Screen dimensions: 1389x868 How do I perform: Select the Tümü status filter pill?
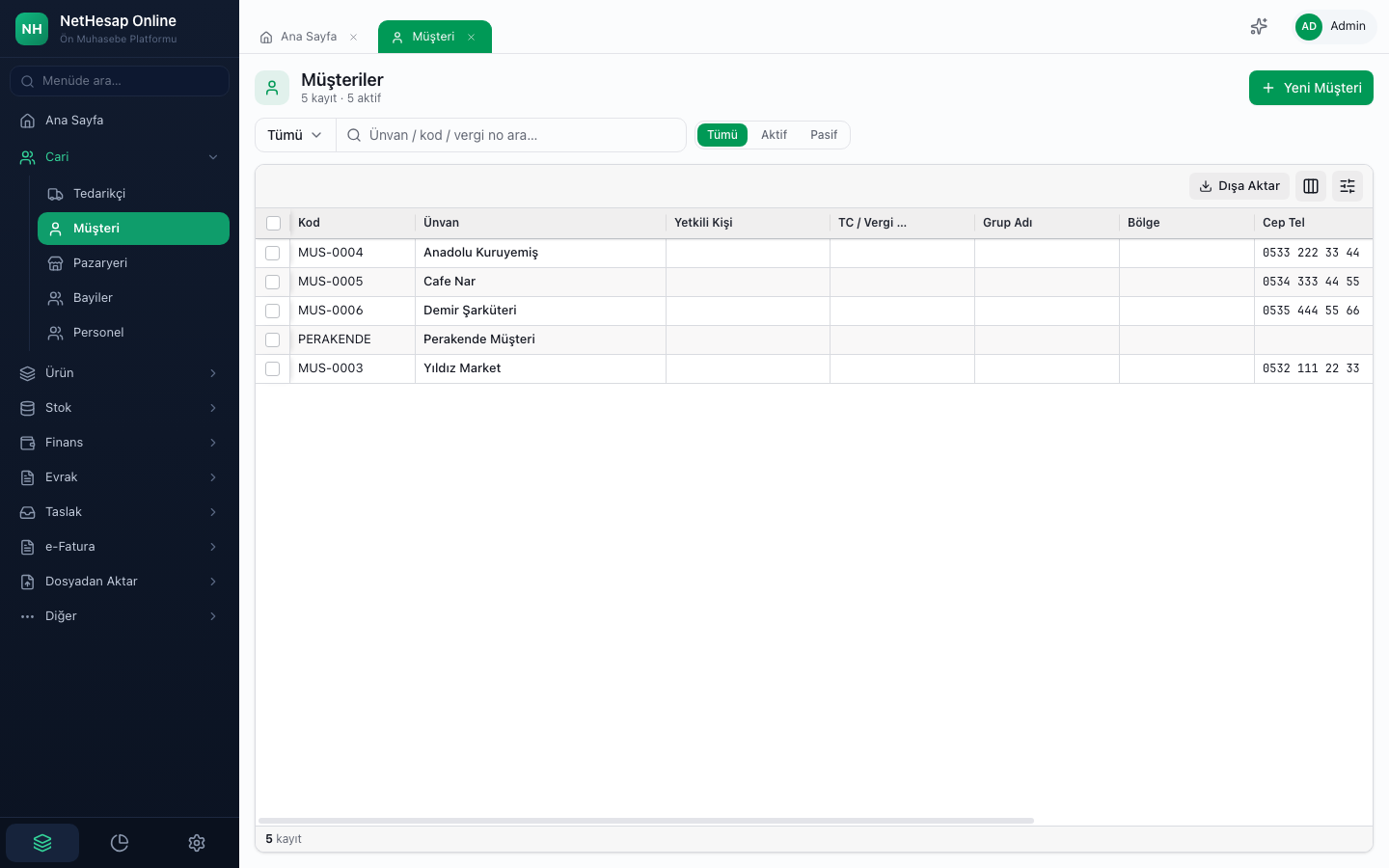[722, 135]
